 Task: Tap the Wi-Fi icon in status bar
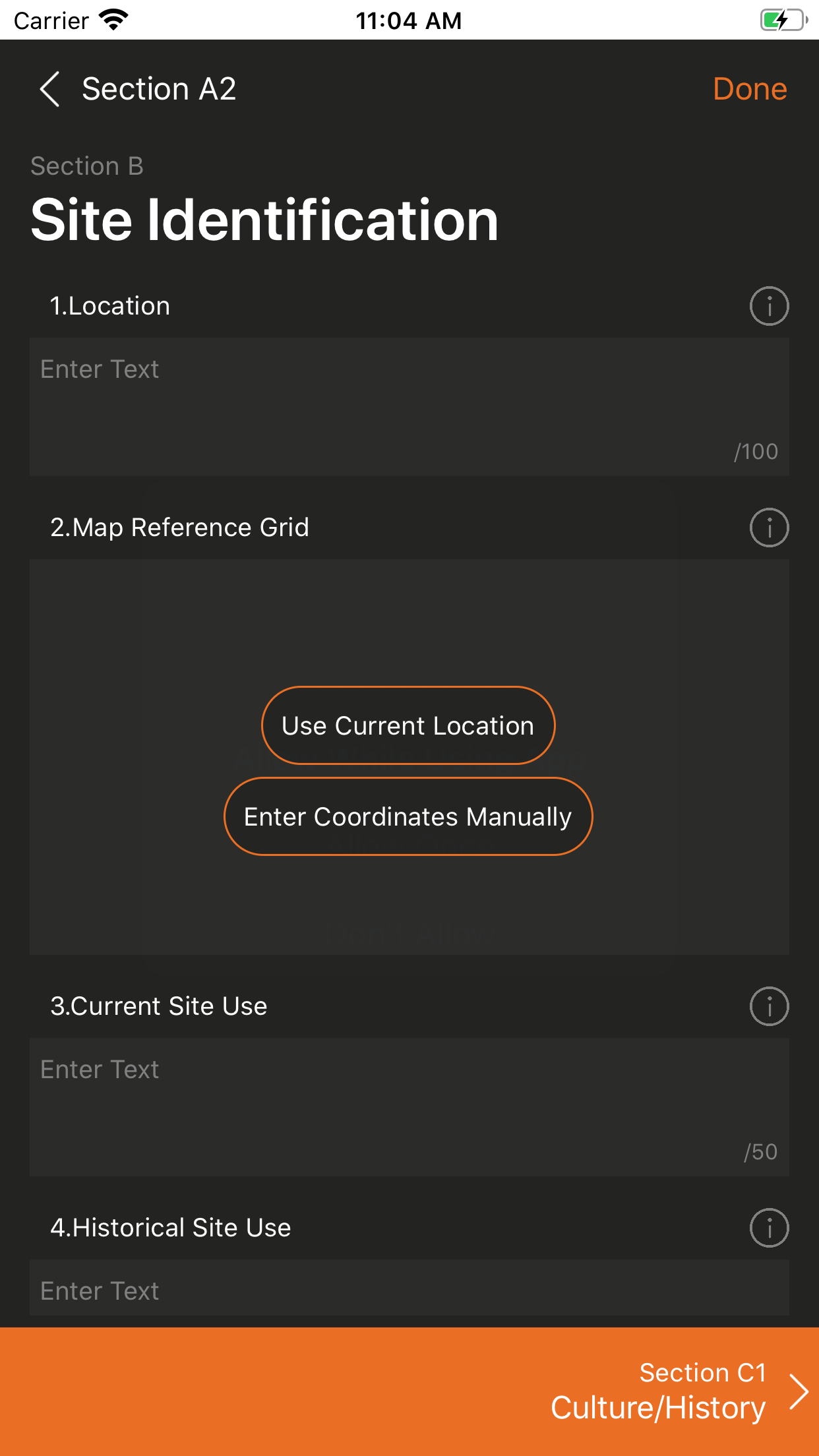(113, 19)
